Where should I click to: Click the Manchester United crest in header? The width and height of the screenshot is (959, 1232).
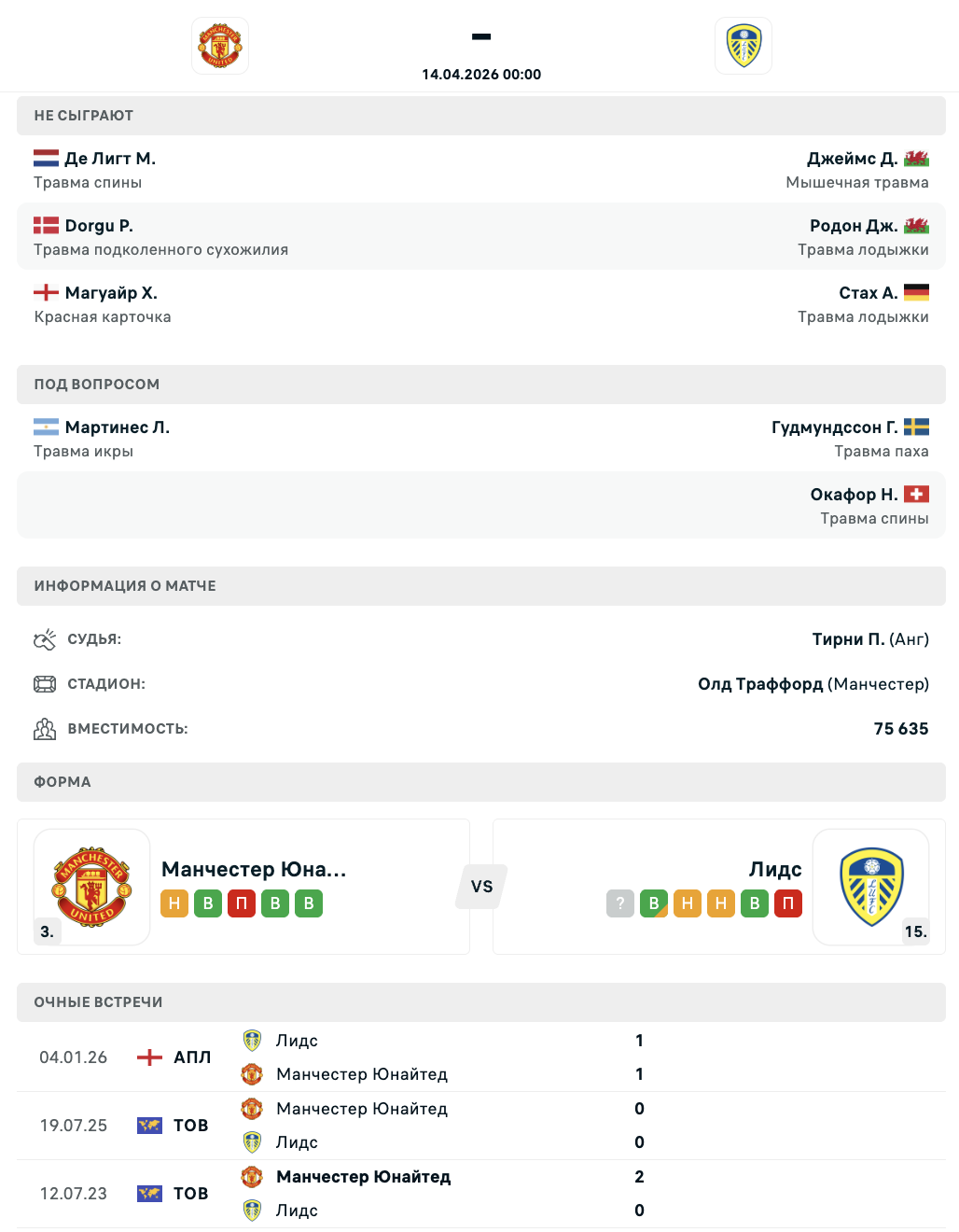click(x=220, y=46)
